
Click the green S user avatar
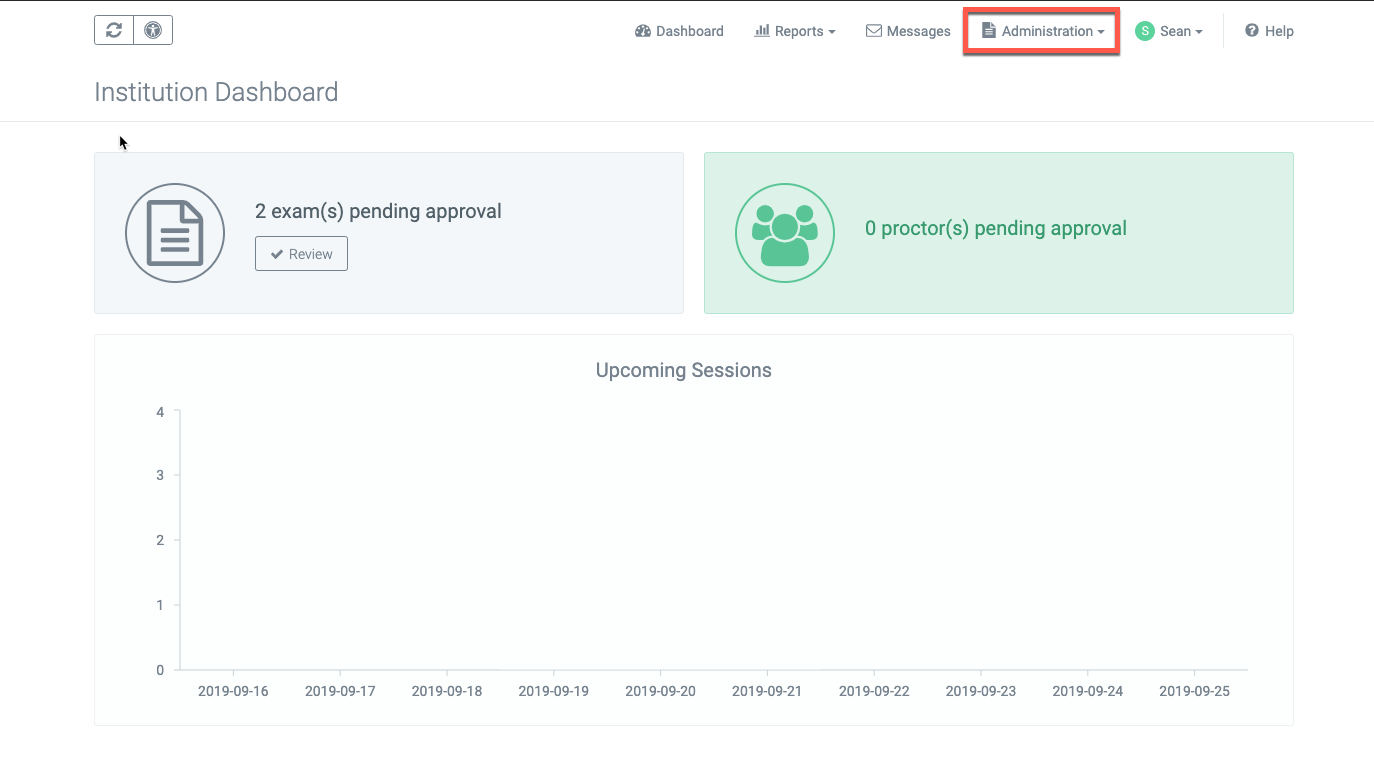tap(1144, 31)
